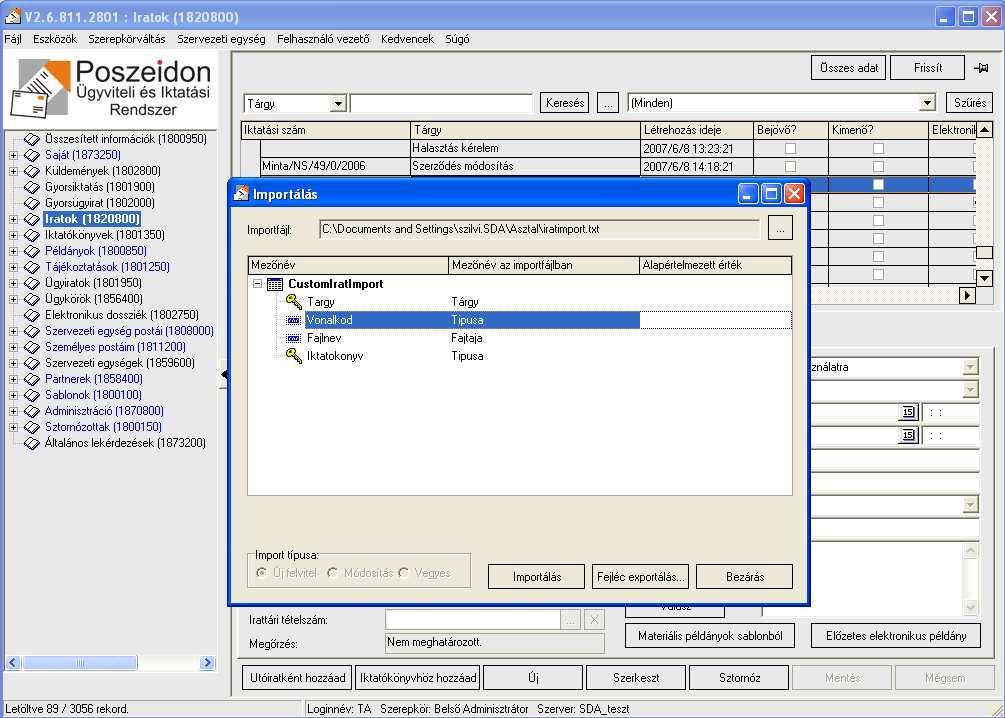Open the Szerepkörváltás menu
1005x718 pixels.
click(127, 39)
